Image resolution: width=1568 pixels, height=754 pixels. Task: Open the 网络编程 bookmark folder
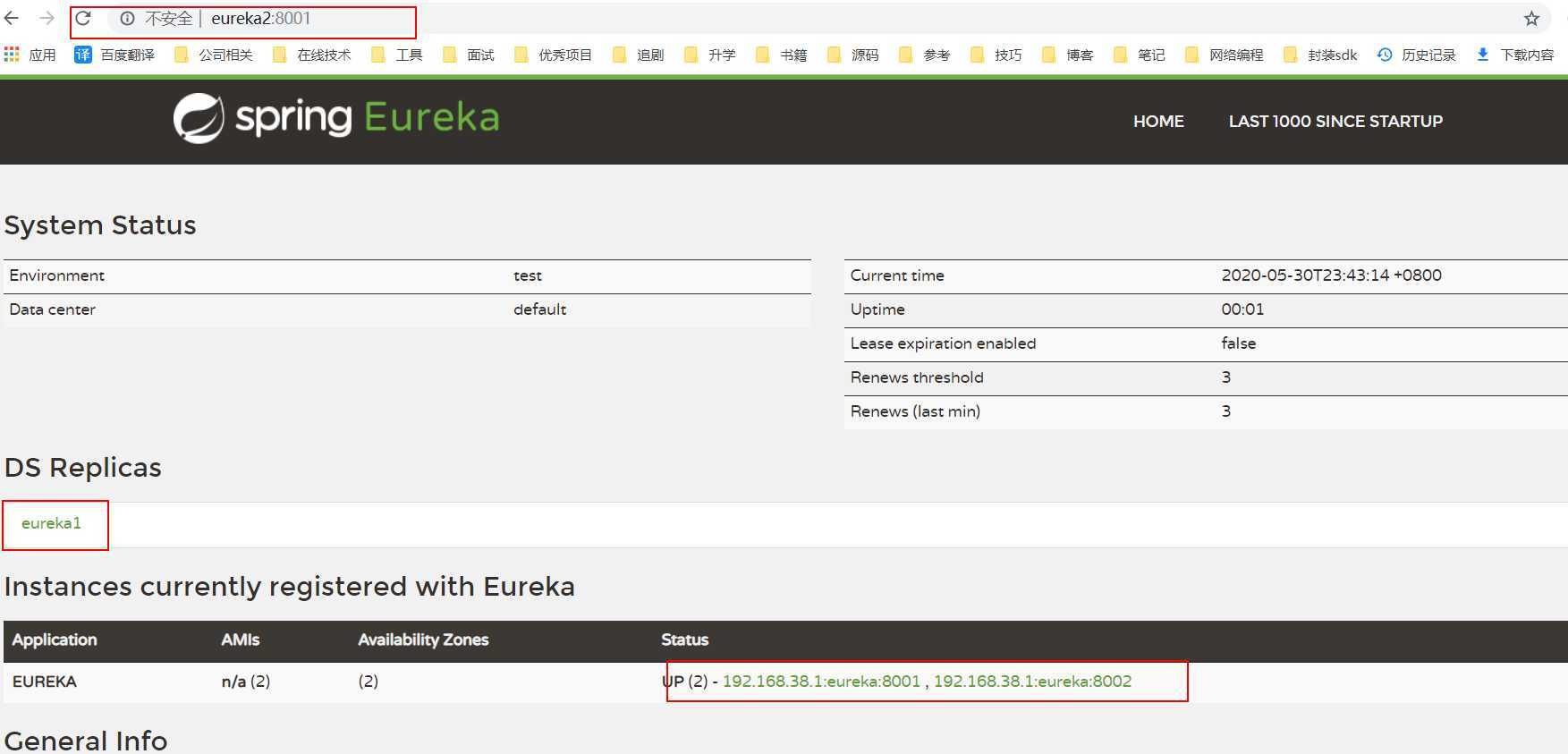1224,55
